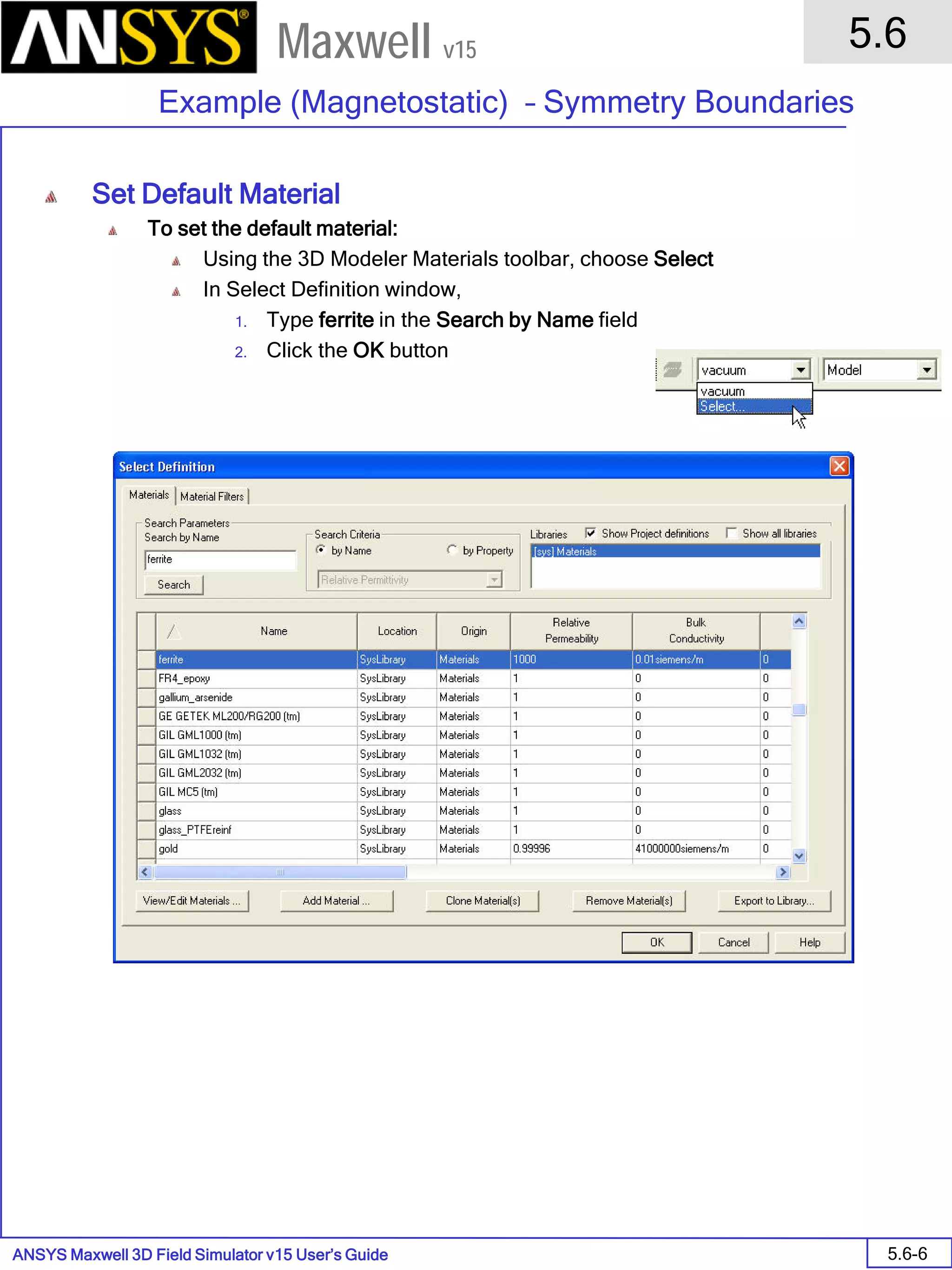Click the horizontal scrollbar thumb
952x1270 pixels.
(x=280, y=872)
